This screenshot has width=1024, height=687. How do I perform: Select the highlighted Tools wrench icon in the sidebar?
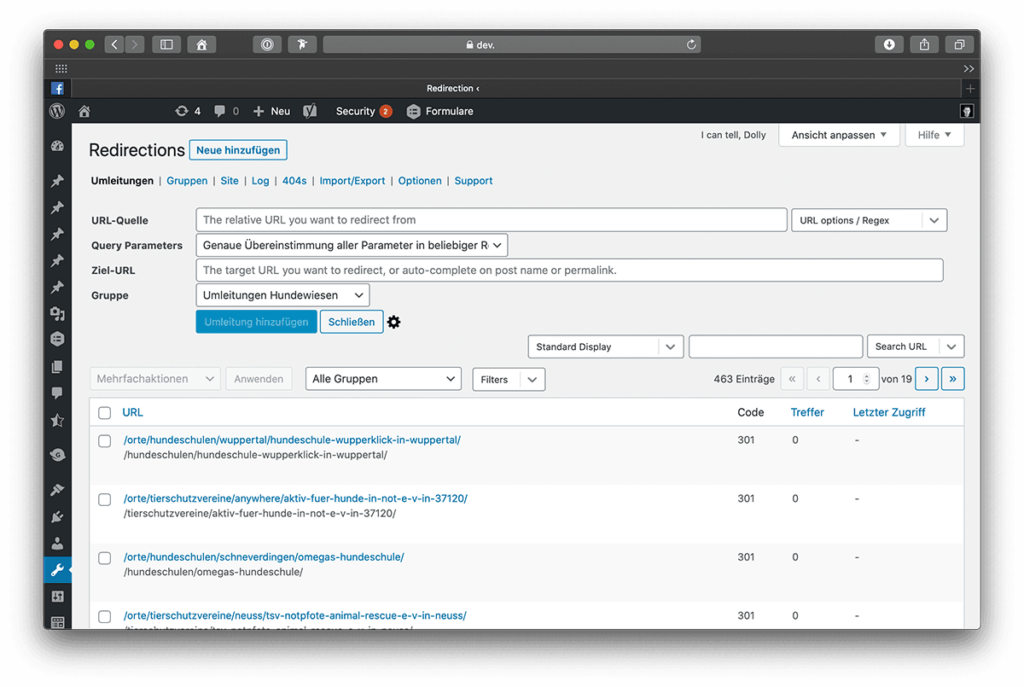pos(57,570)
